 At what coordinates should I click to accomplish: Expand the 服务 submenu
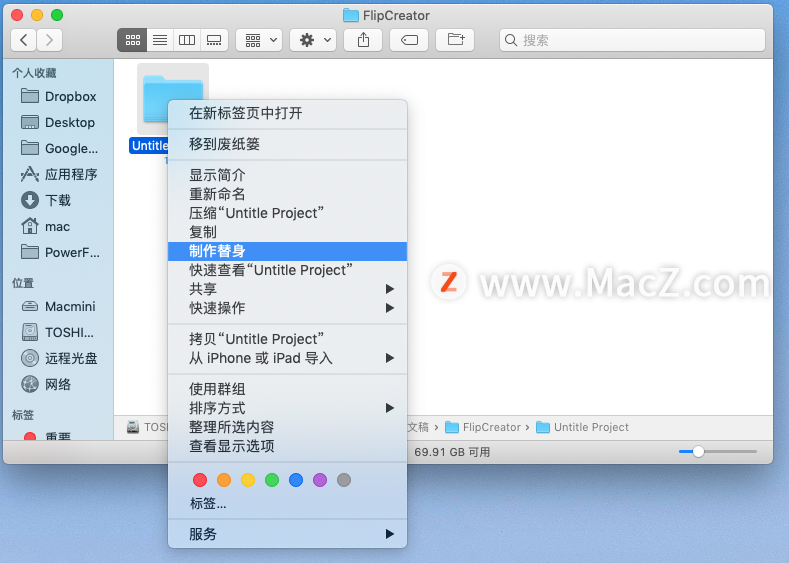point(287,534)
